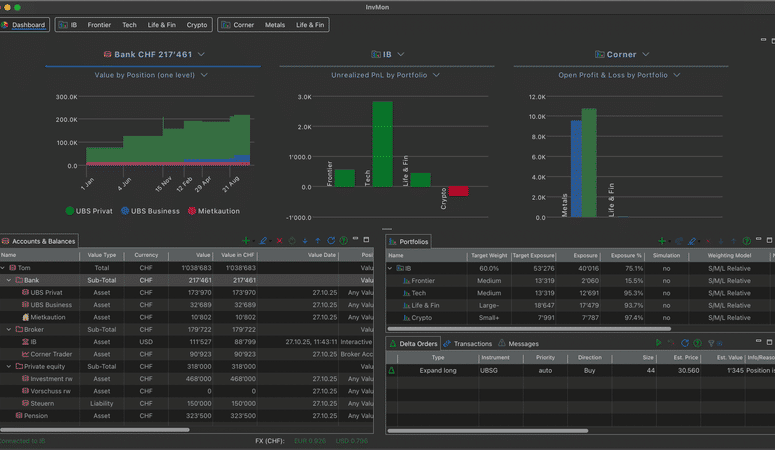The image size is (775, 450).
Task: Collapse the Broker group in accounts tree
Action: [x=9, y=329]
